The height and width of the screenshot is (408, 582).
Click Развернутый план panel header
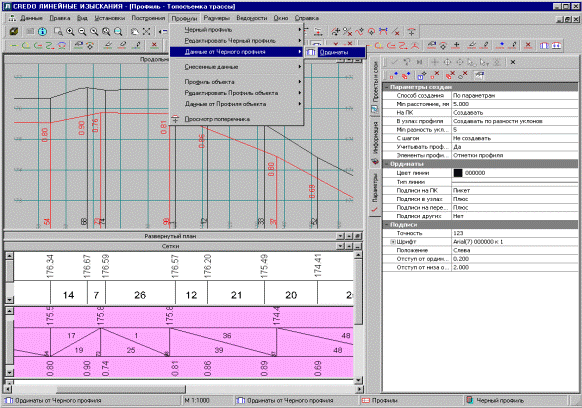(170, 236)
